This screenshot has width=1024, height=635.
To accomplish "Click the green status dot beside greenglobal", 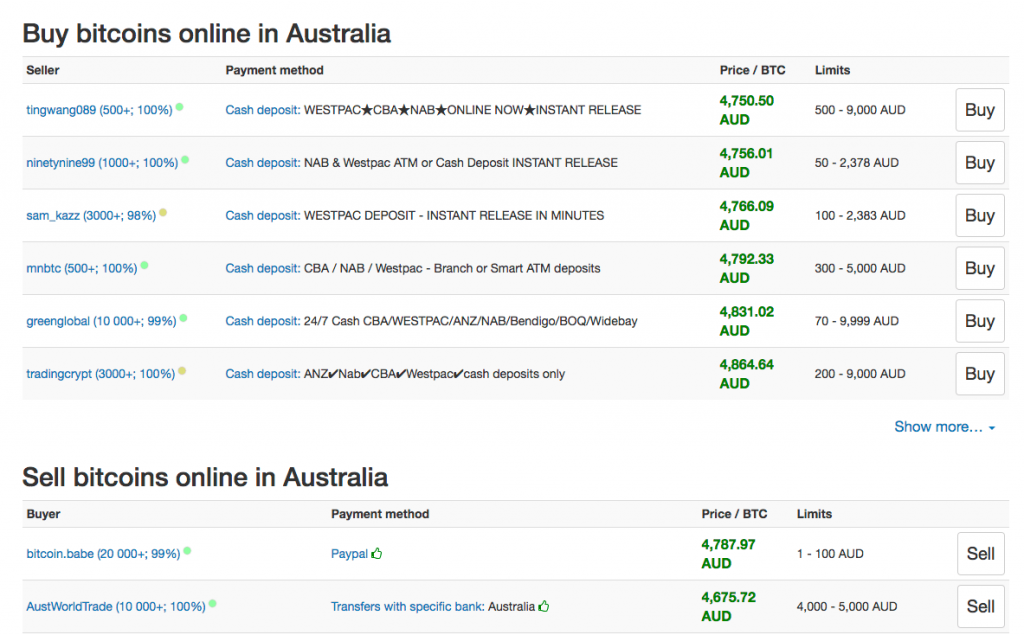I will point(184,318).
